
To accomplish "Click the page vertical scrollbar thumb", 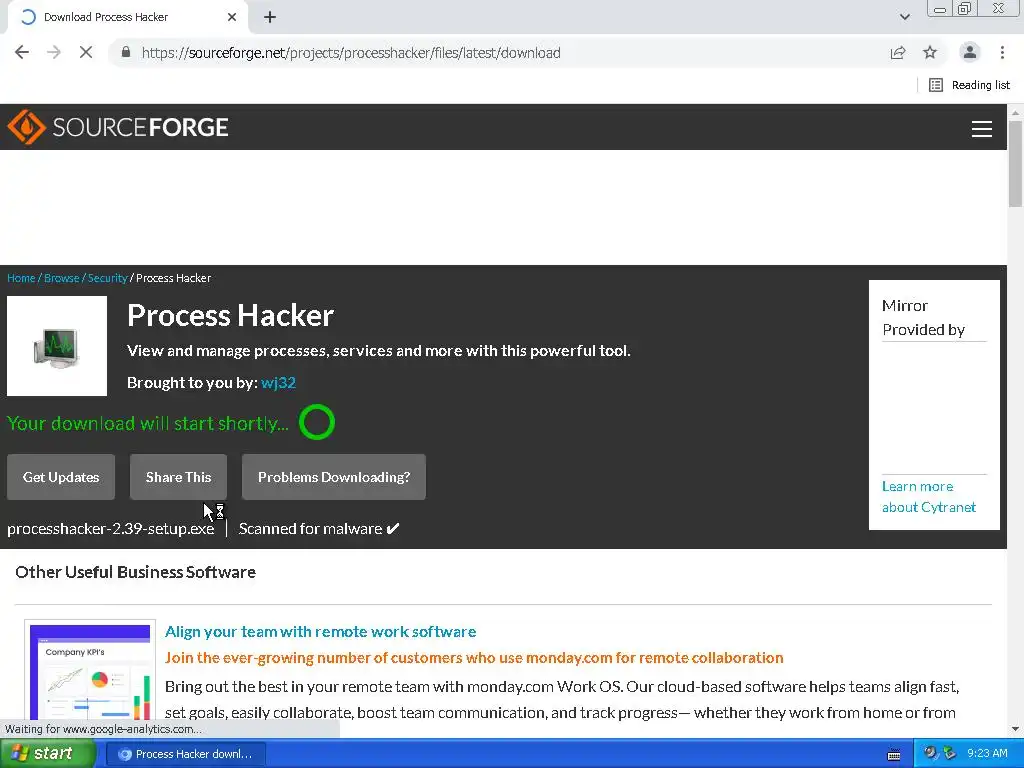I will pos(1015,163).
